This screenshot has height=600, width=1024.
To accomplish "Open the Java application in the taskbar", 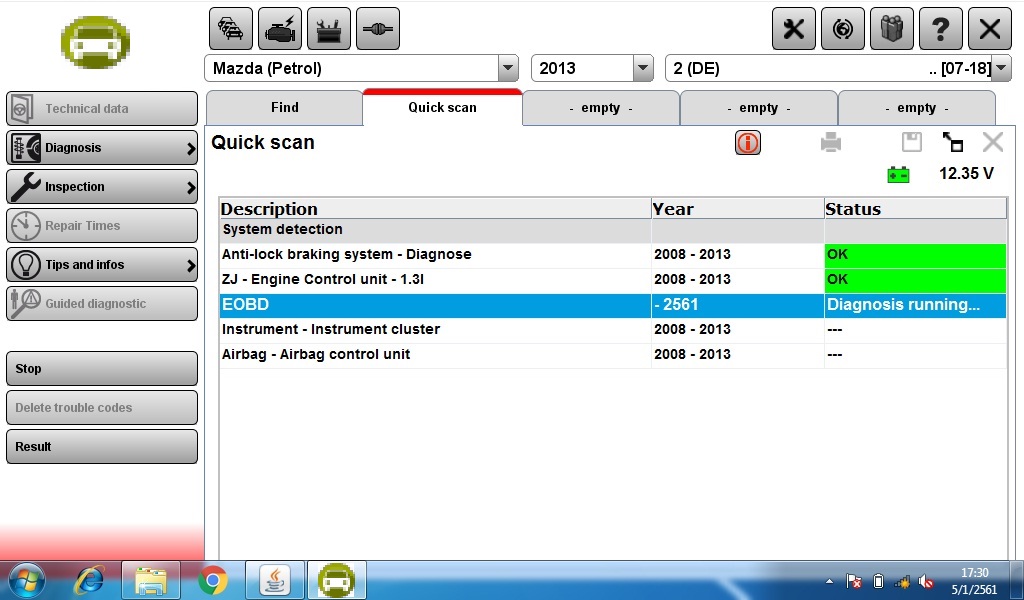I will click(x=275, y=580).
